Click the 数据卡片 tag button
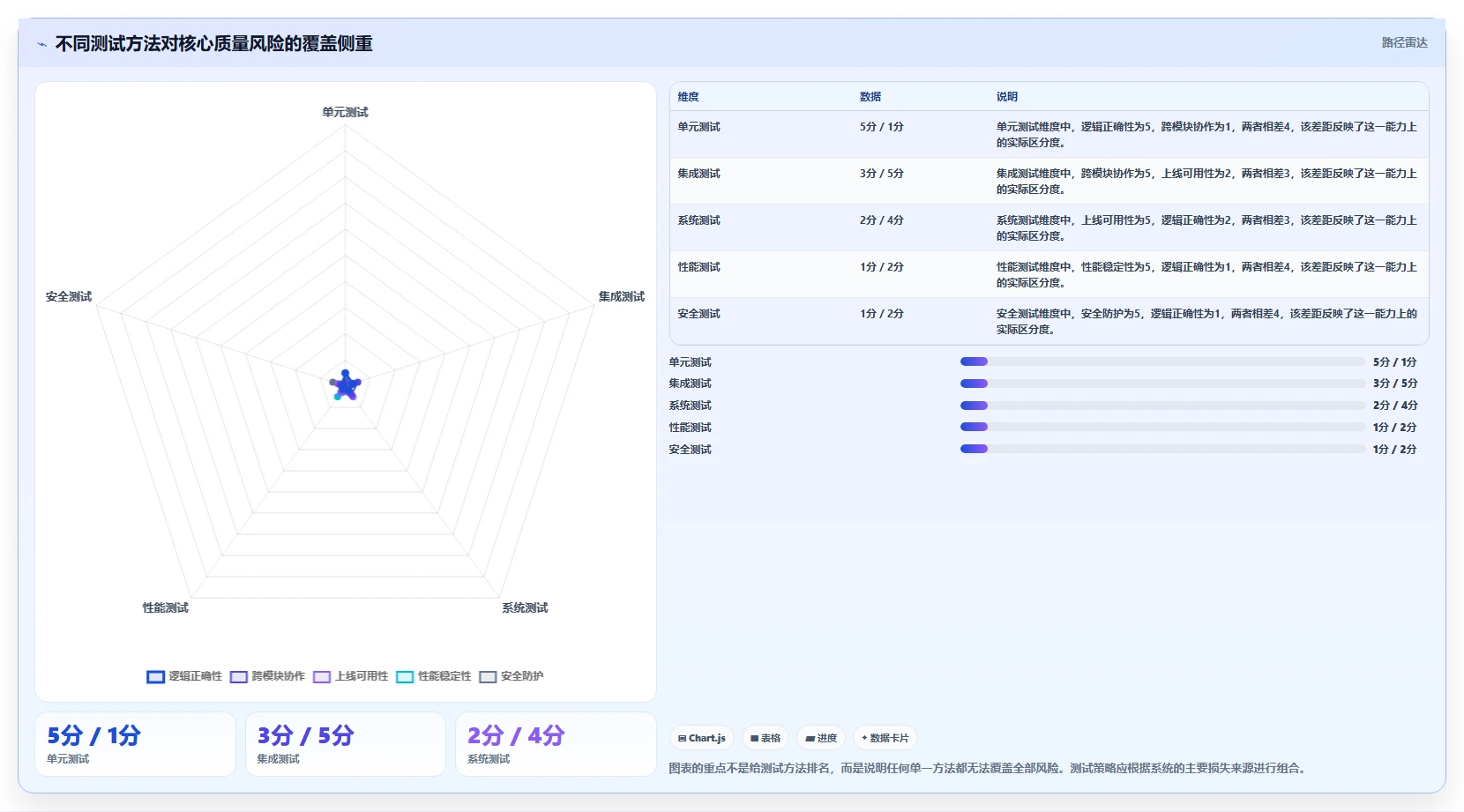The width and height of the screenshot is (1464, 812). (885, 738)
